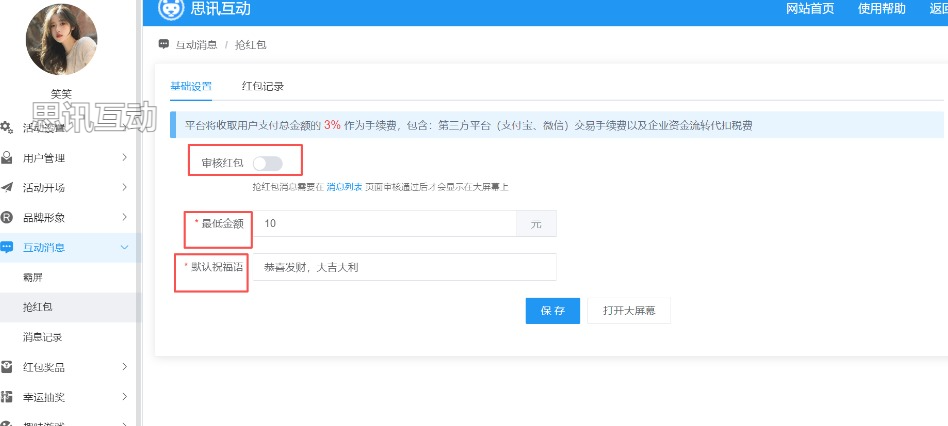The width and height of the screenshot is (948, 426).
Task: Select the 基础设置 tab
Action: tap(190, 86)
